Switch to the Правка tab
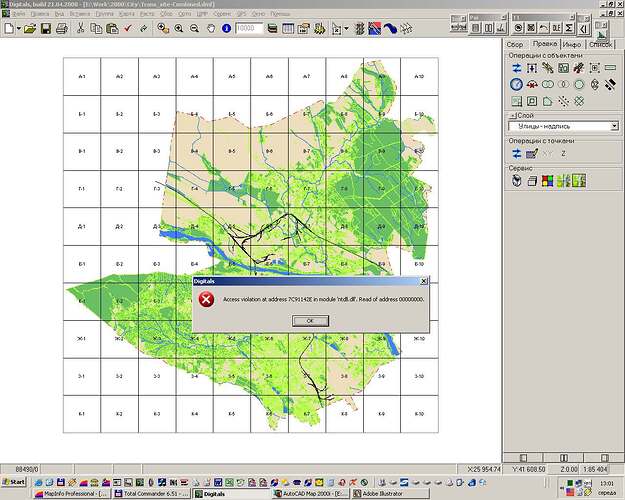 [544, 44]
